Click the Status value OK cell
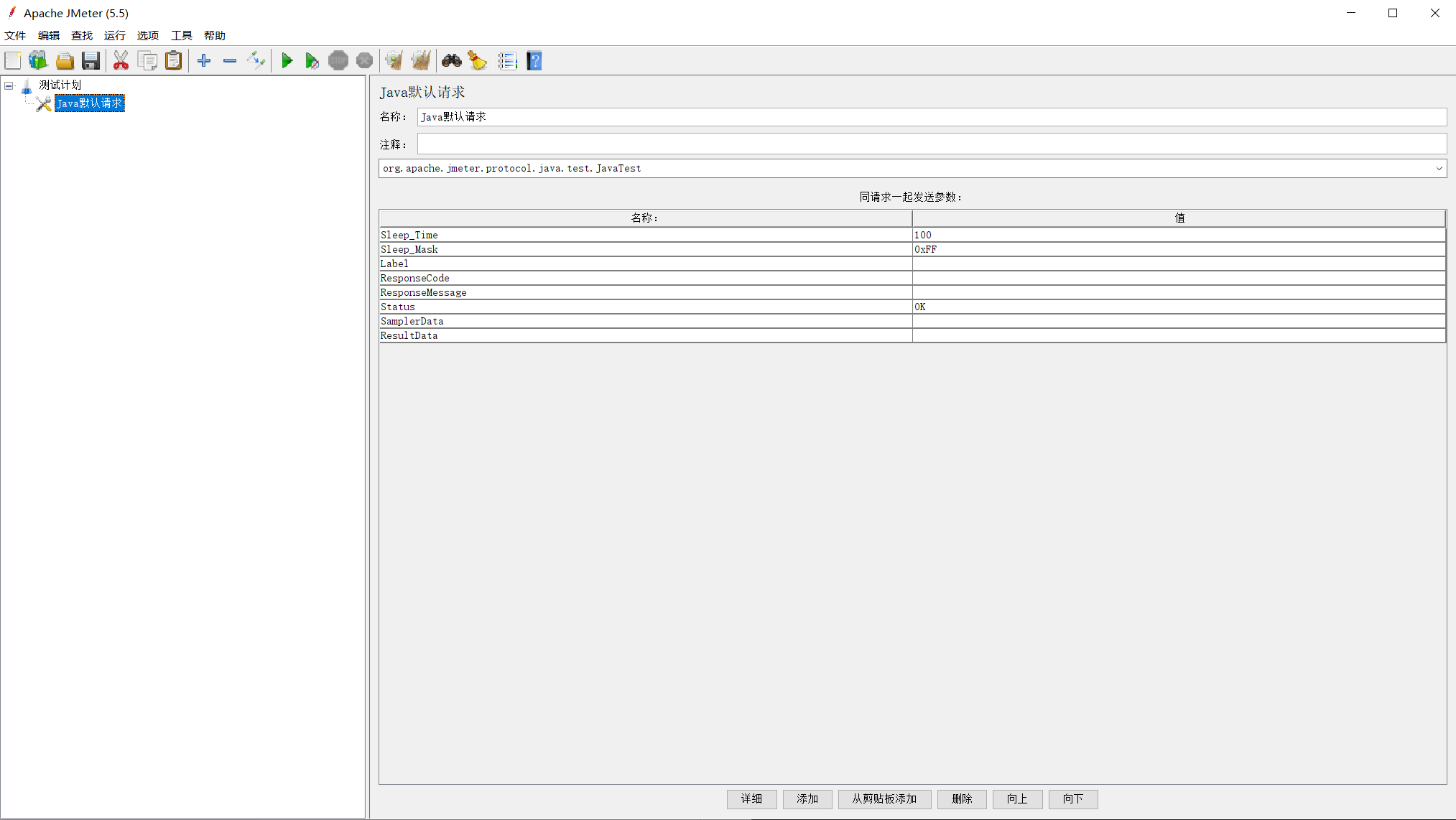This screenshot has width=1456, height=820. pyautogui.click(x=1179, y=307)
